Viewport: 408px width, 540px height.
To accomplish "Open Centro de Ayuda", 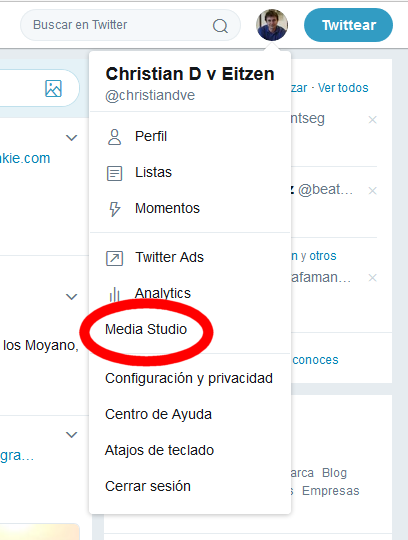I will click(x=158, y=414).
